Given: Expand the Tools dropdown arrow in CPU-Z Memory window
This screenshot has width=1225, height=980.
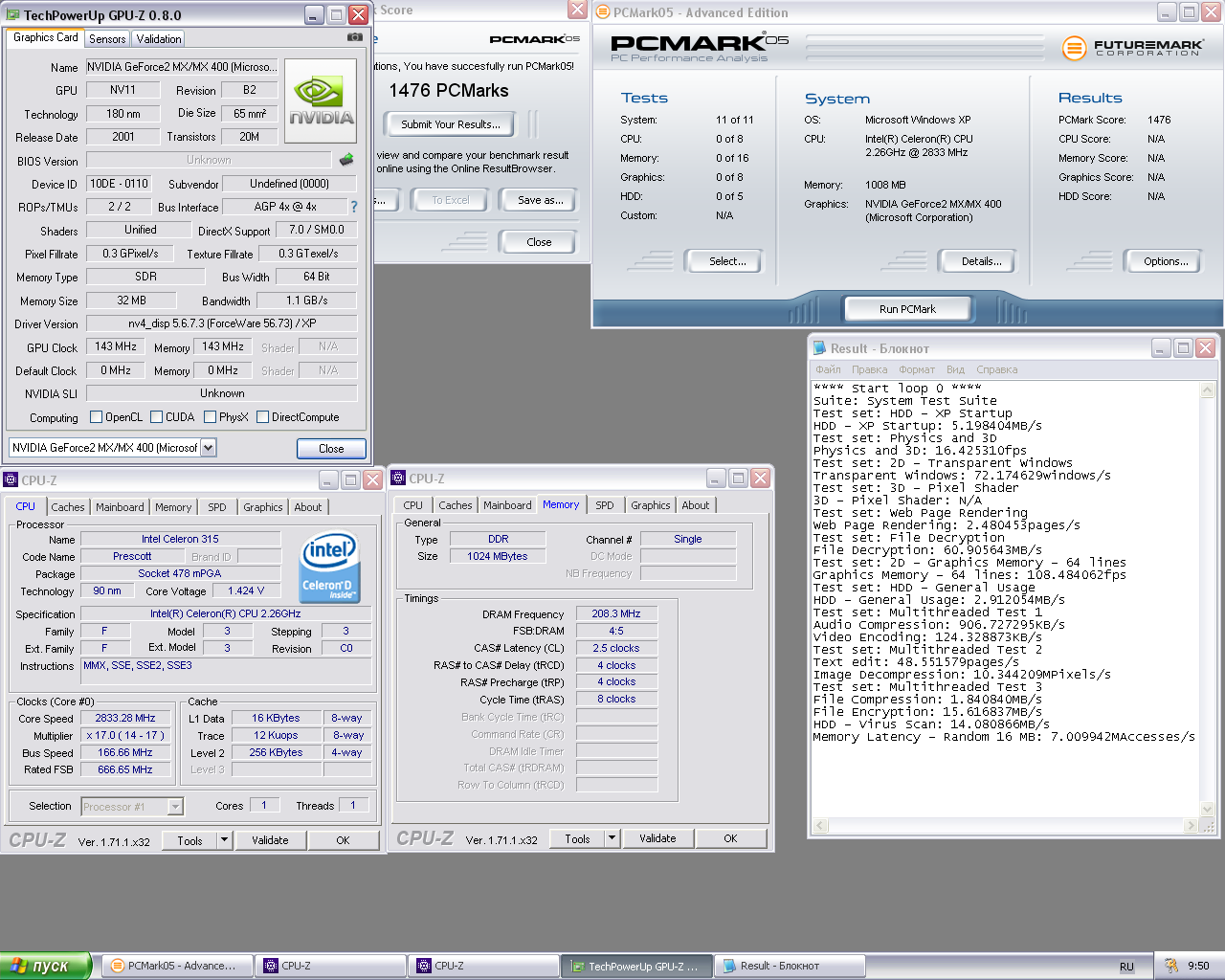Looking at the screenshot, I should 612,838.
